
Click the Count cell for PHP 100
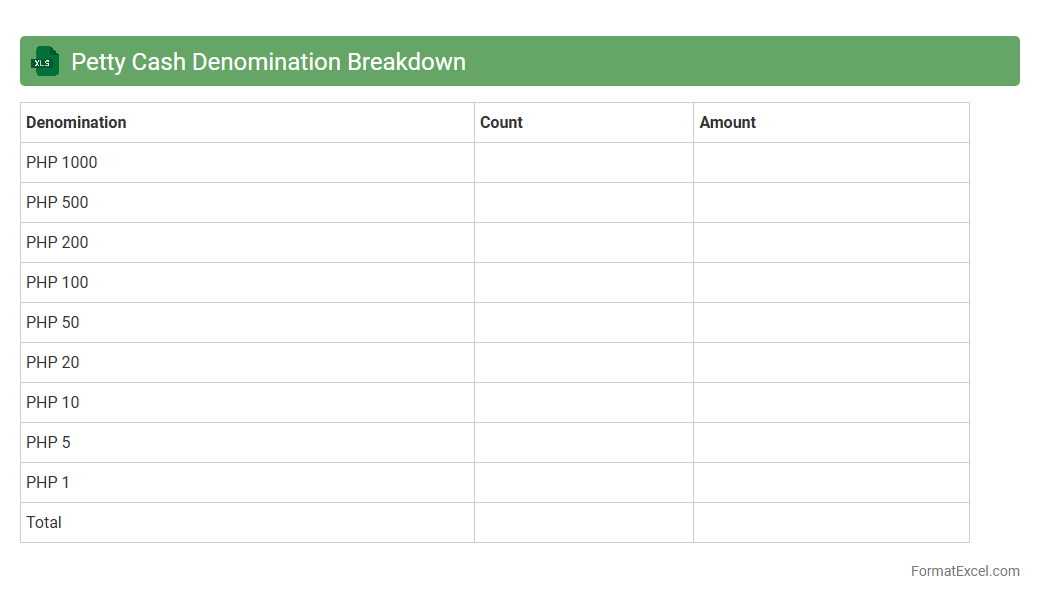583,282
